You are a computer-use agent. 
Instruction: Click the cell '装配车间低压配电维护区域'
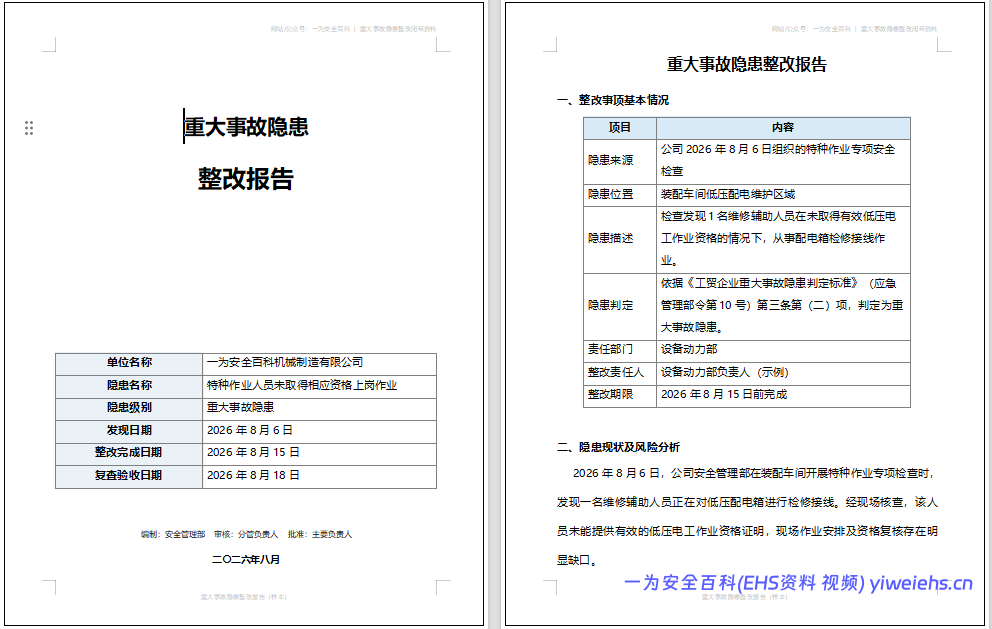click(783, 195)
